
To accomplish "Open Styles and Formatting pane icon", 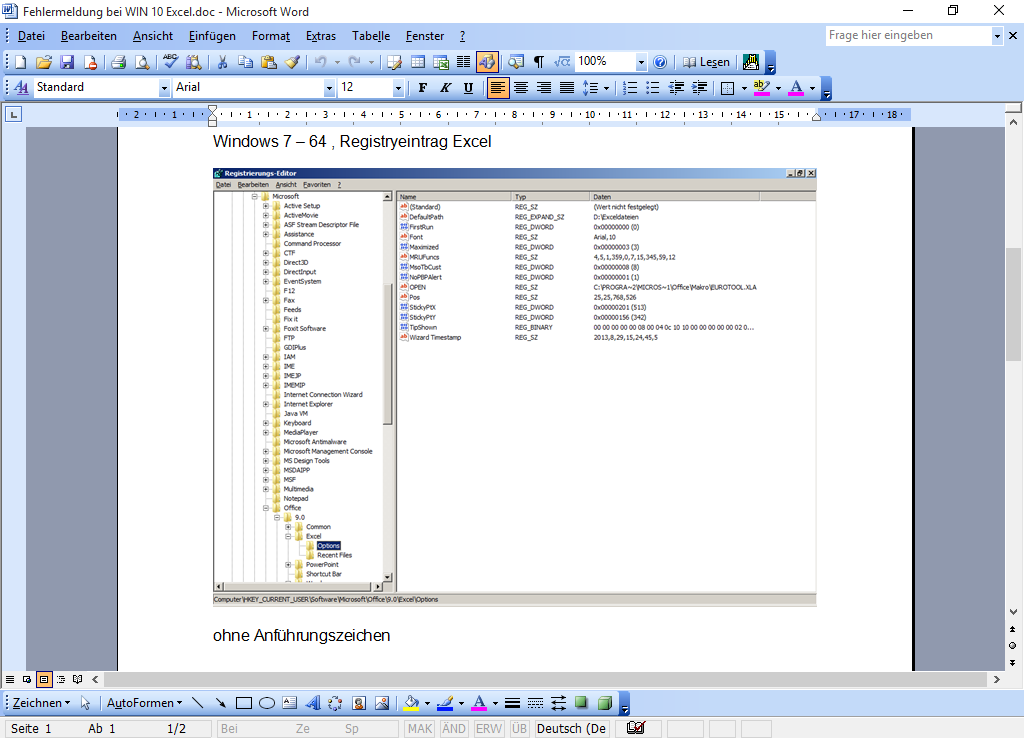I will [21, 88].
